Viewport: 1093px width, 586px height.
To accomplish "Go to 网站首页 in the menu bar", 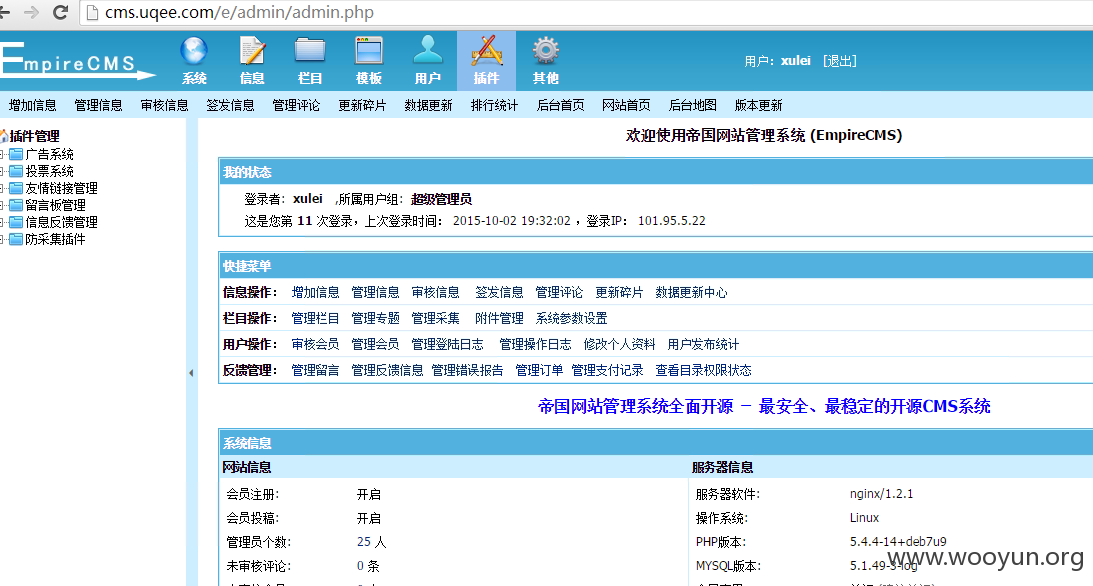I will pos(626,105).
